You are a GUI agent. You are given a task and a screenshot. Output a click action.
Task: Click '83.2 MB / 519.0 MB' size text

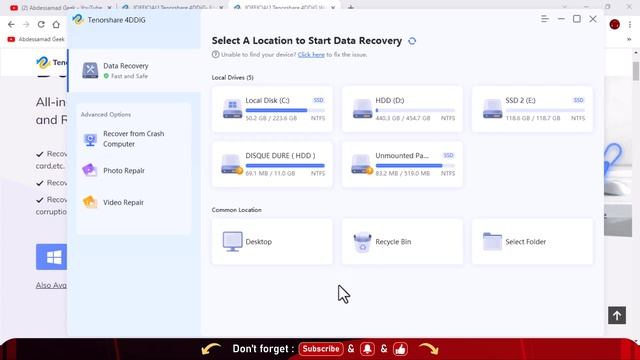(402, 173)
